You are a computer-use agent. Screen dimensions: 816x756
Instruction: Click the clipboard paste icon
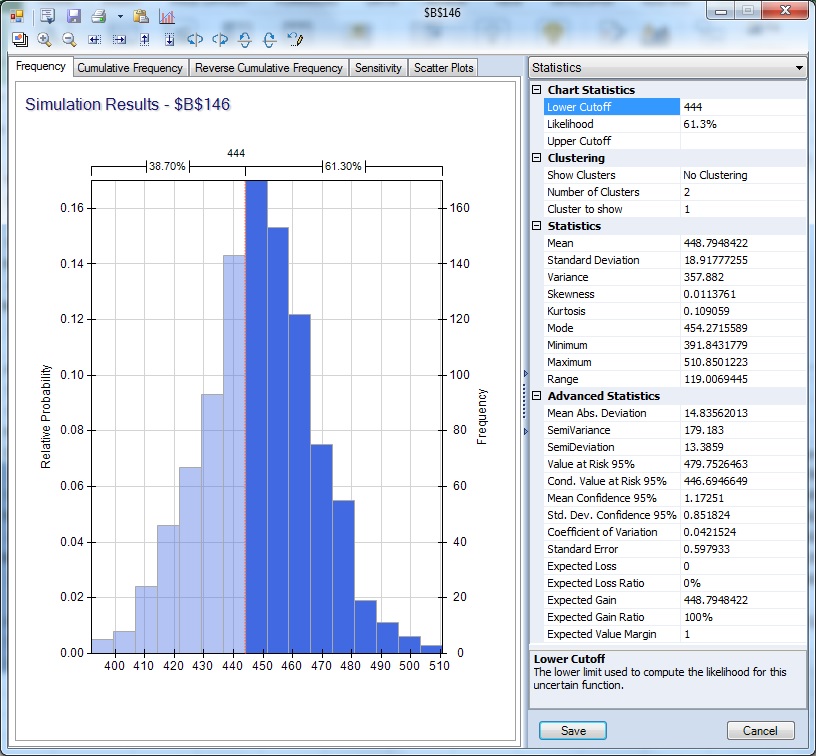[141, 16]
